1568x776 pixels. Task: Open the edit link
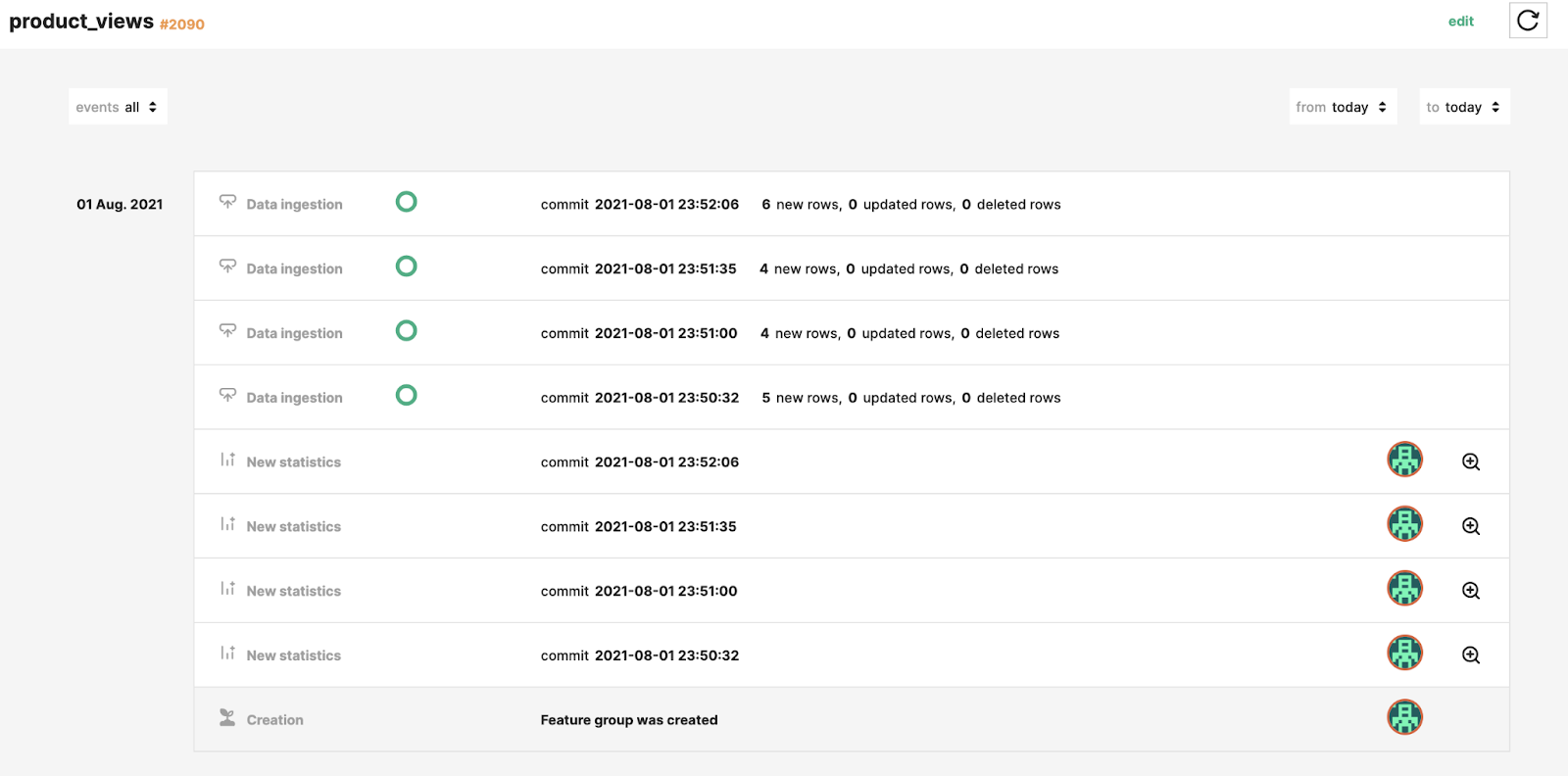coord(1461,22)
